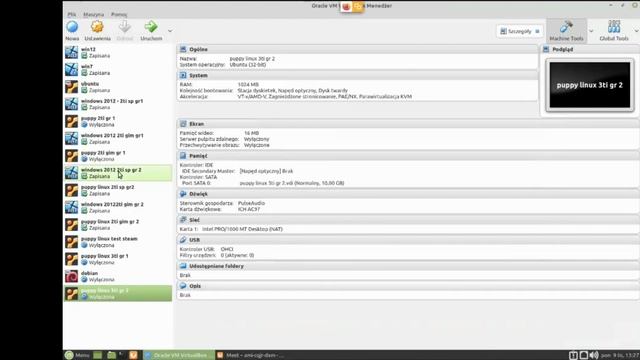Open the Machine Tools dropdown arrow
Screen dimensions: 640x360
591,31
